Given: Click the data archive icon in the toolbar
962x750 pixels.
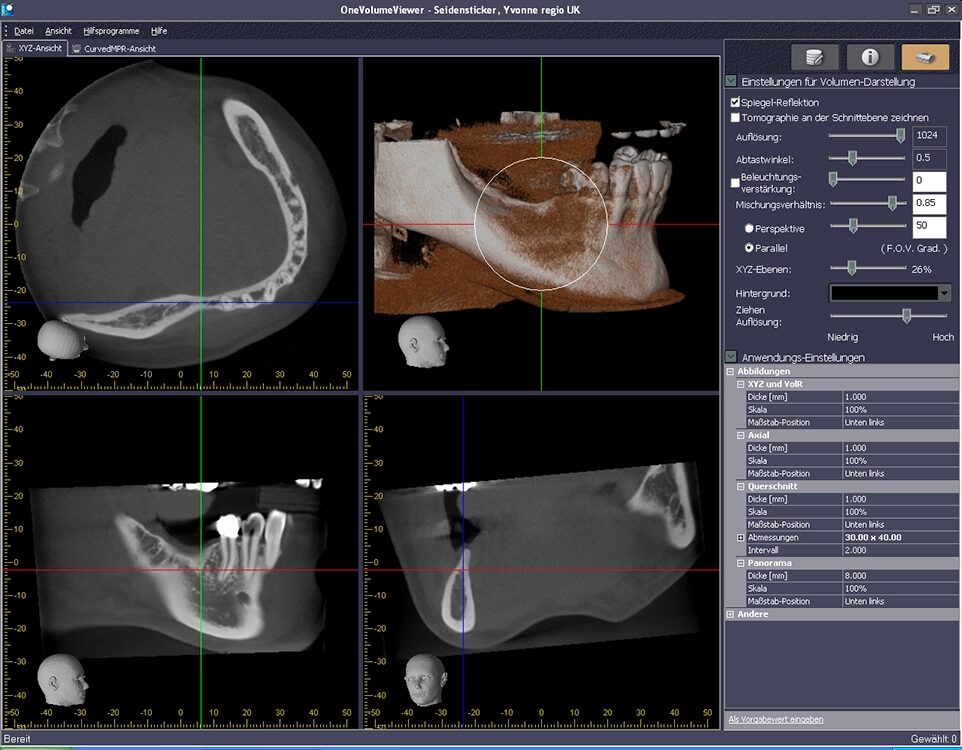Looking at the screenshot, I should click(814, 58).
